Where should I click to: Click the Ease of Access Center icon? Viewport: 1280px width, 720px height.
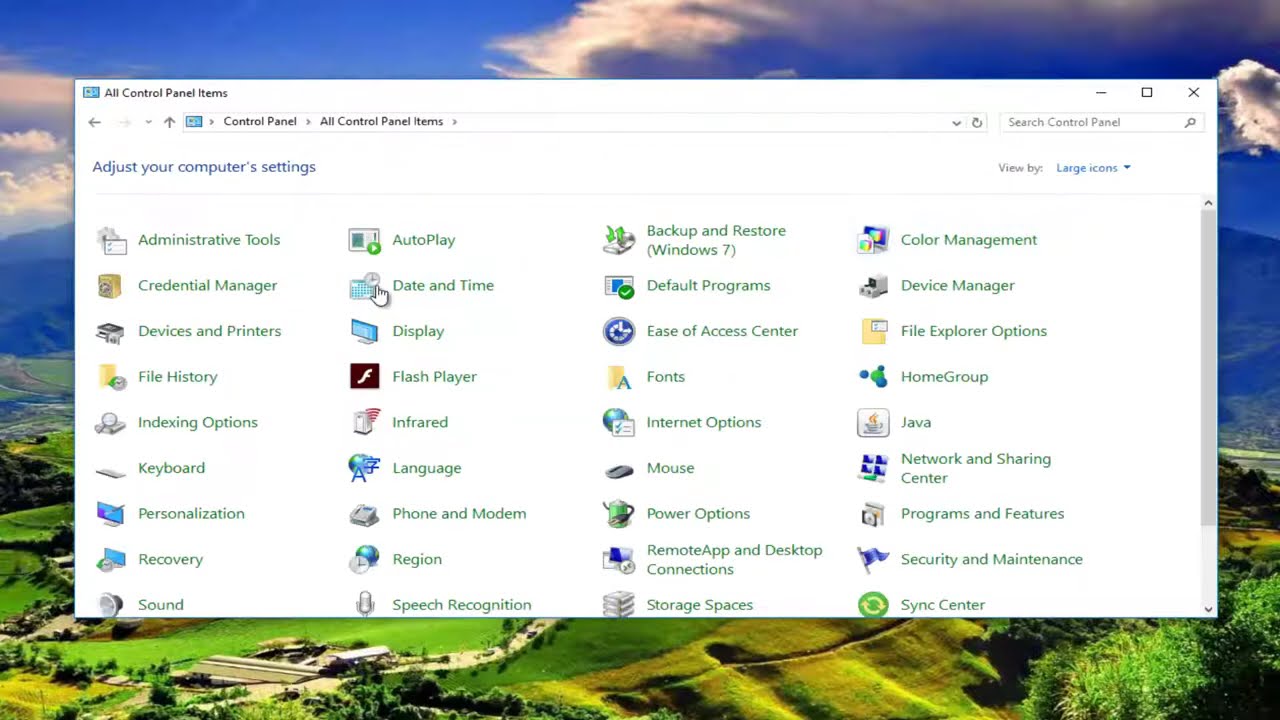pyautogui.click(x=619, y=331)
